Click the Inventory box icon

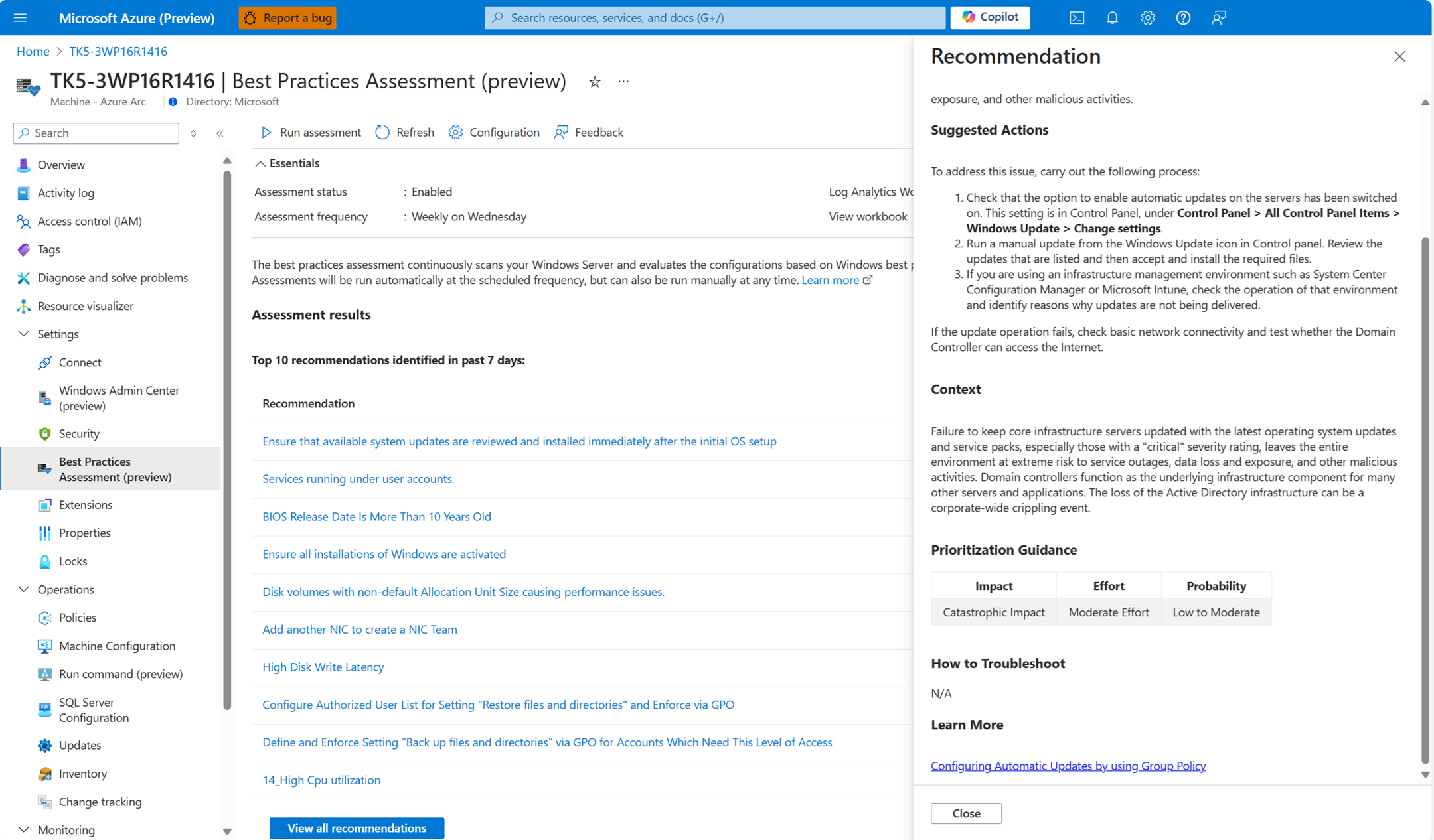(x=44, y=774)
